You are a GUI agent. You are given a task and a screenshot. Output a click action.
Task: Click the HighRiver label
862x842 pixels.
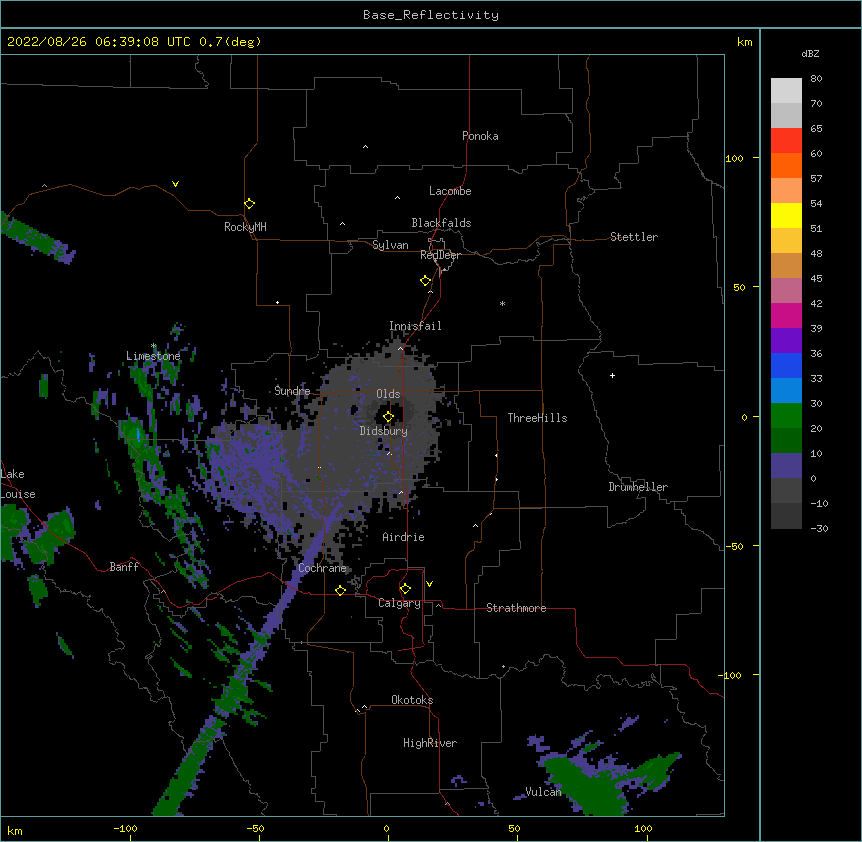pyautogui.click(x=430, y=743)
